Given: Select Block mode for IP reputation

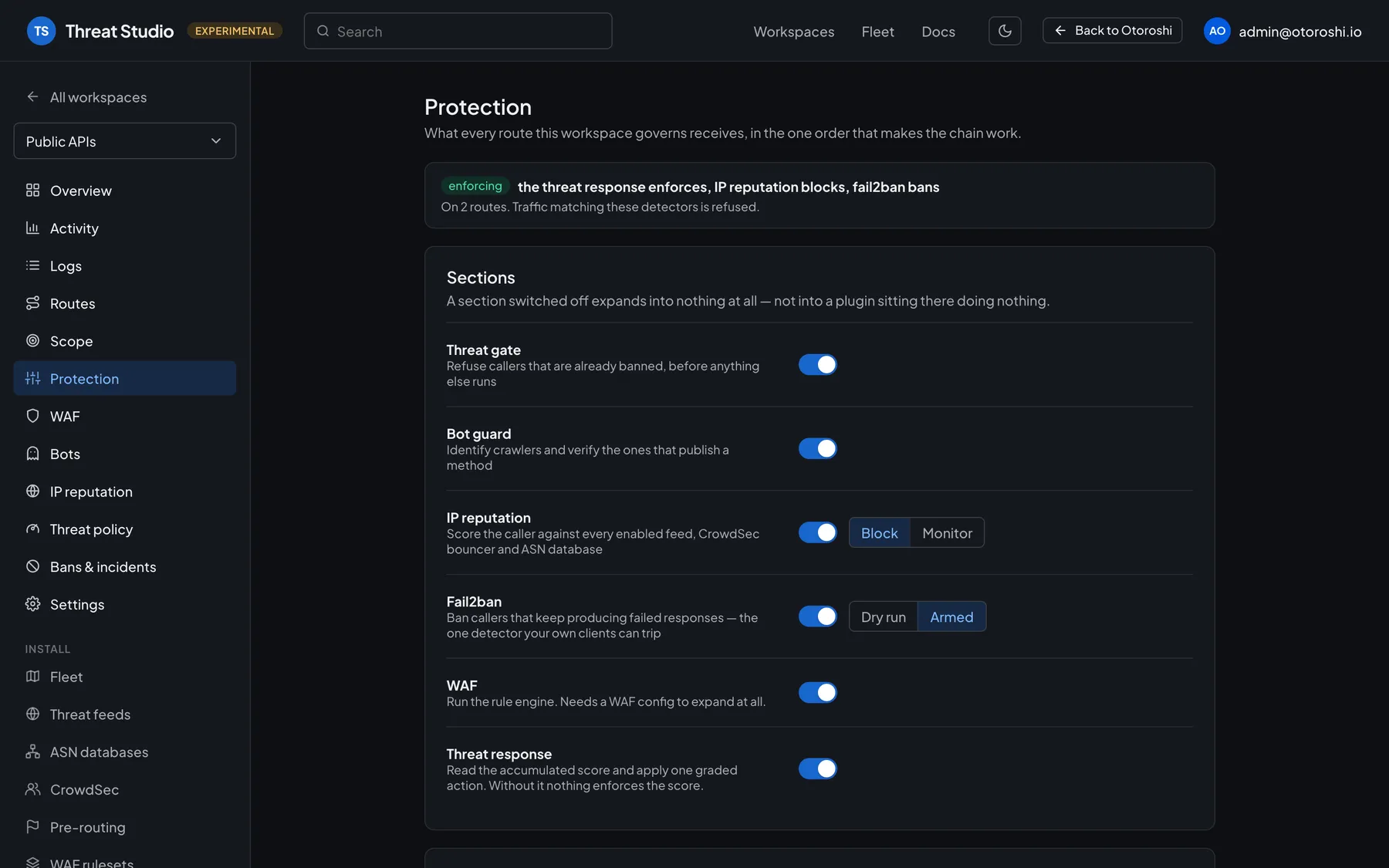Looking at the screenshot, I should [x=880, y=533].
